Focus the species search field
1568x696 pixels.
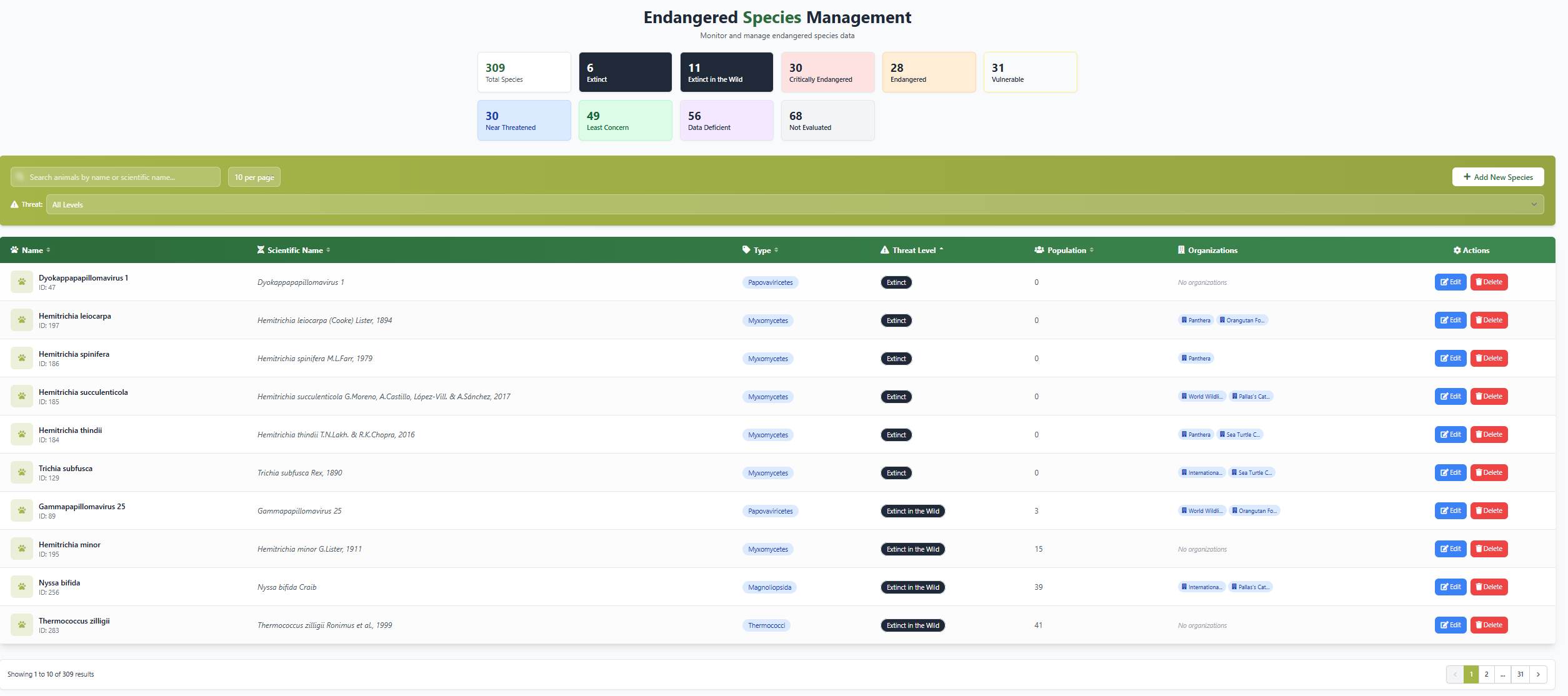click(116, 177)
